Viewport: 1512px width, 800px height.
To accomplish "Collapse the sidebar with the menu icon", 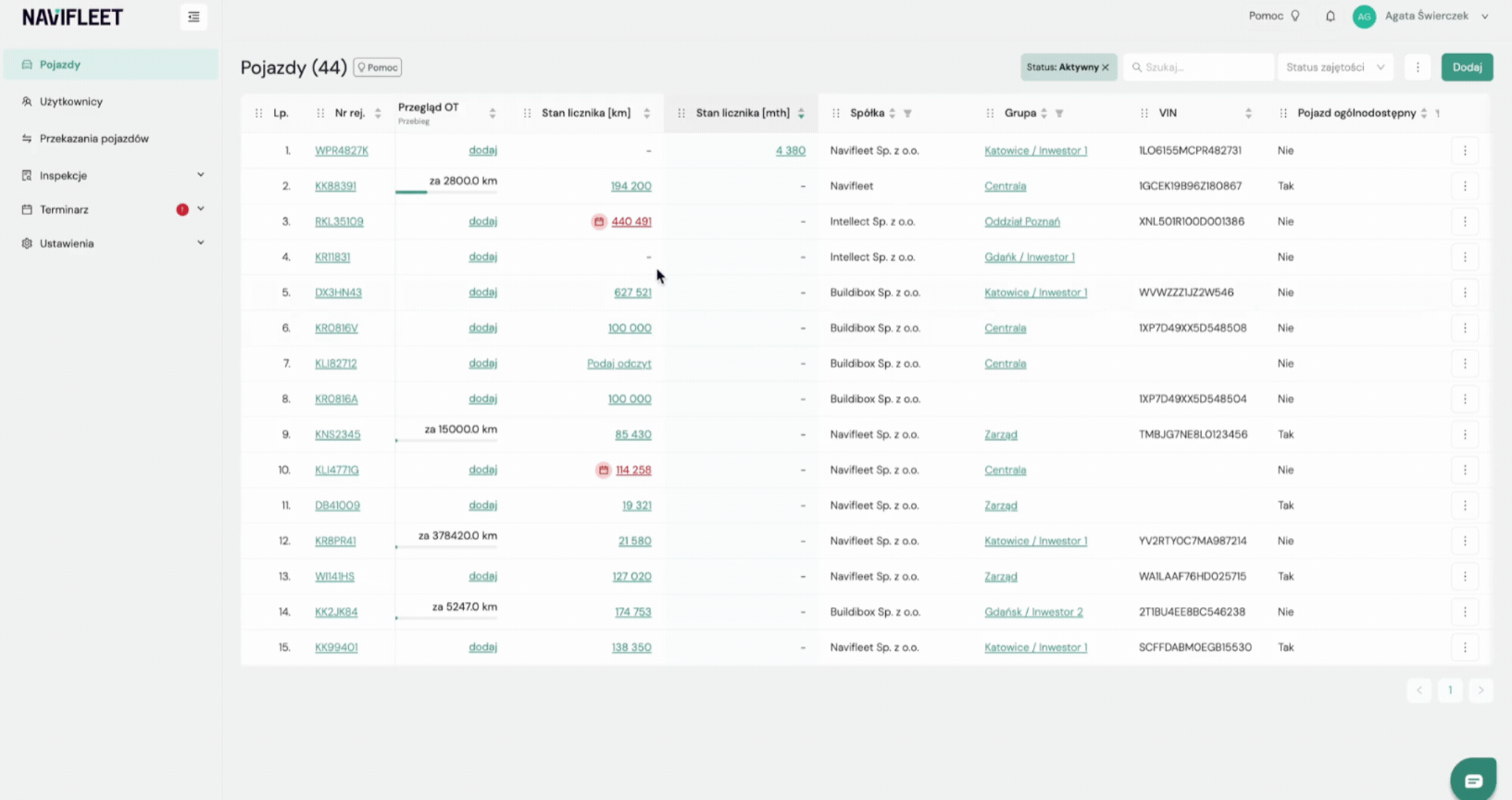I will [x=194, y=17].
